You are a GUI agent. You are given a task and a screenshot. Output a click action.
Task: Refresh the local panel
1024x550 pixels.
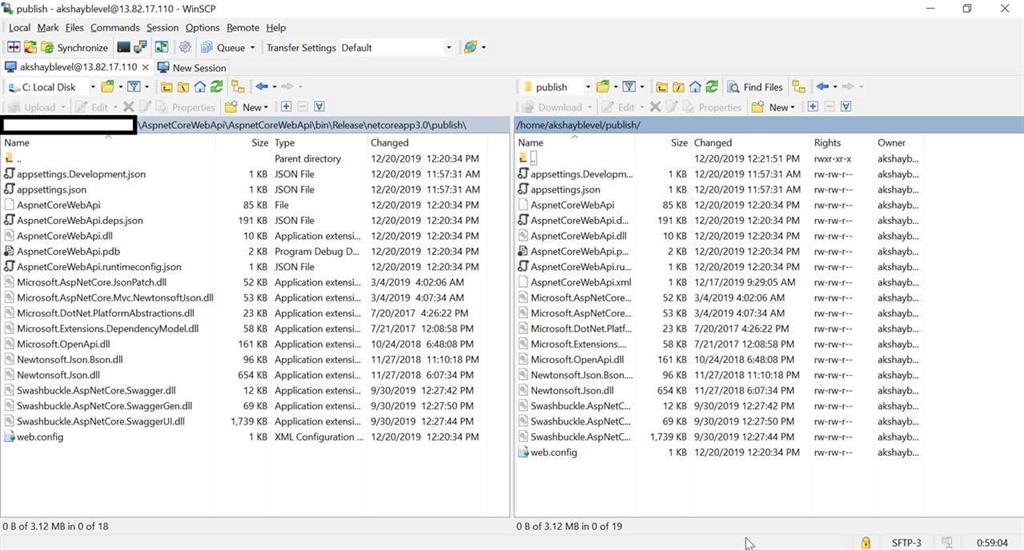217,87
